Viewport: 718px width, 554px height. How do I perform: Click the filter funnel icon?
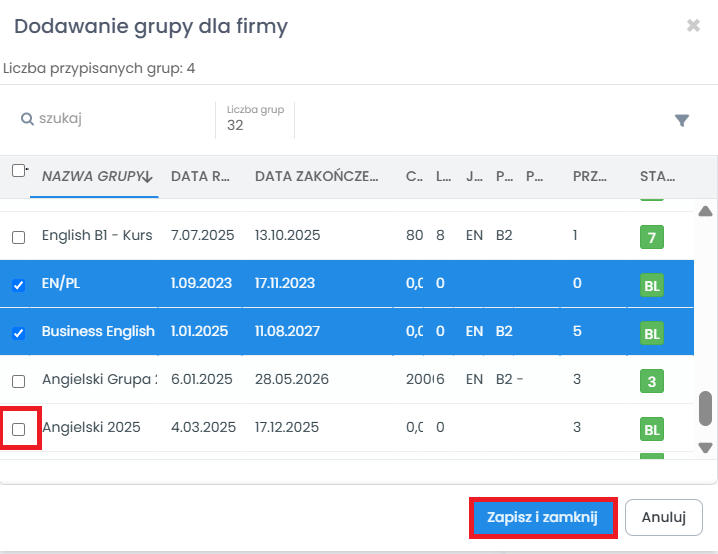pos(682,120)
